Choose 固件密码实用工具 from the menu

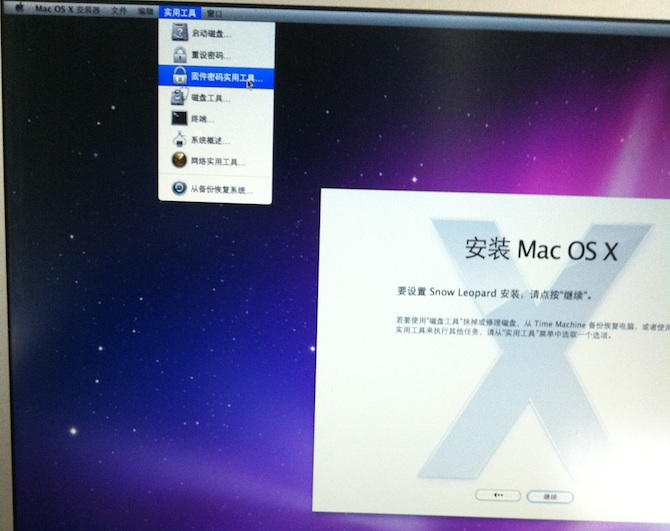click(224, 76)
